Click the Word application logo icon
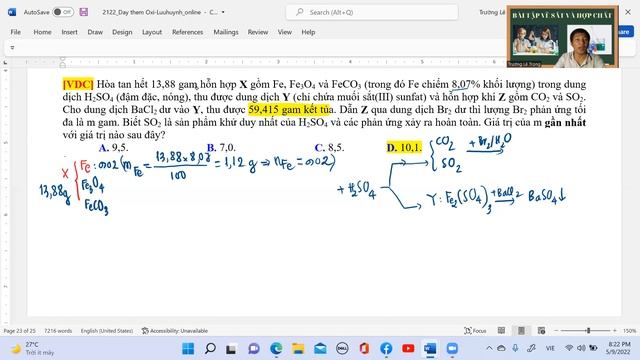The image size is (640, 360). (x=12, y=12)
